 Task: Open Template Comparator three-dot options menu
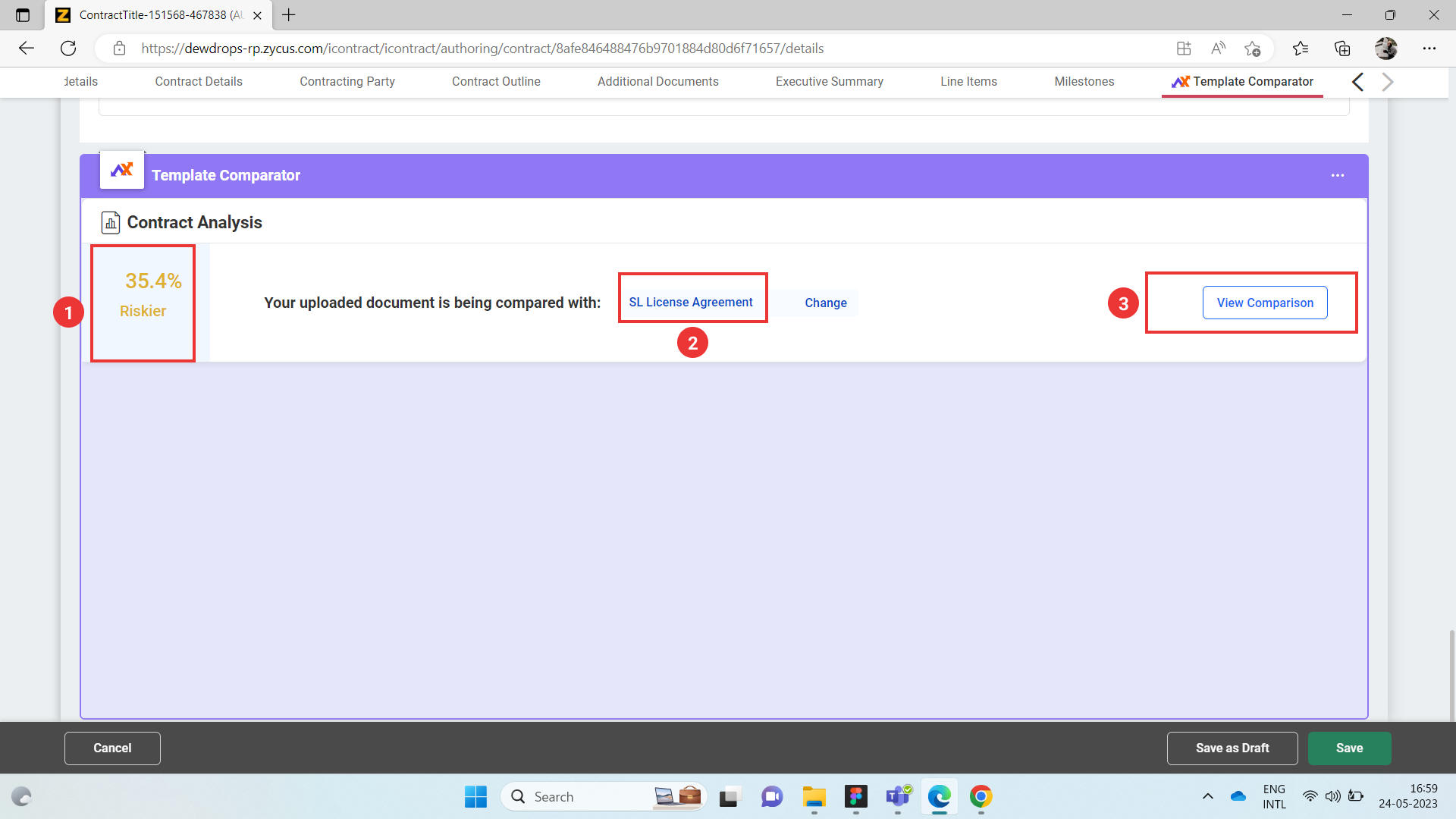[x=1337, y=175]
